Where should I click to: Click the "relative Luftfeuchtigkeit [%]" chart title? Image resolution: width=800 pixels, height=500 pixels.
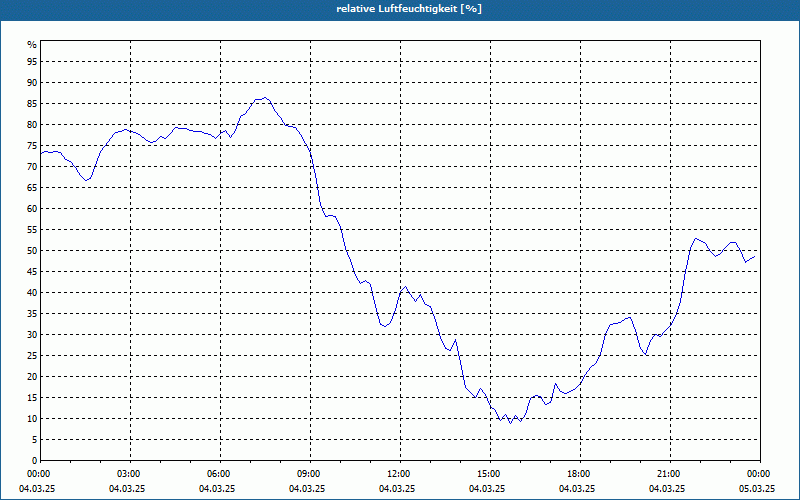(409, 9)
